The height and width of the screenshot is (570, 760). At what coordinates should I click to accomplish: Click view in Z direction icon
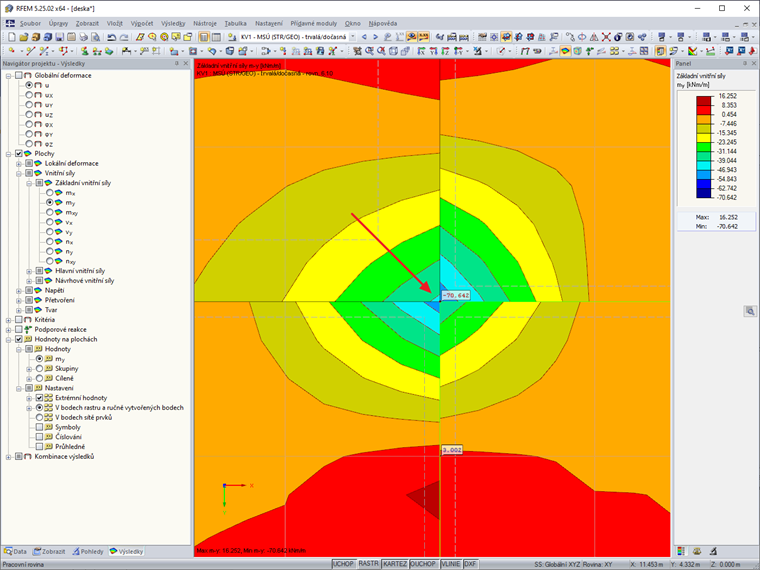point(445,51)
